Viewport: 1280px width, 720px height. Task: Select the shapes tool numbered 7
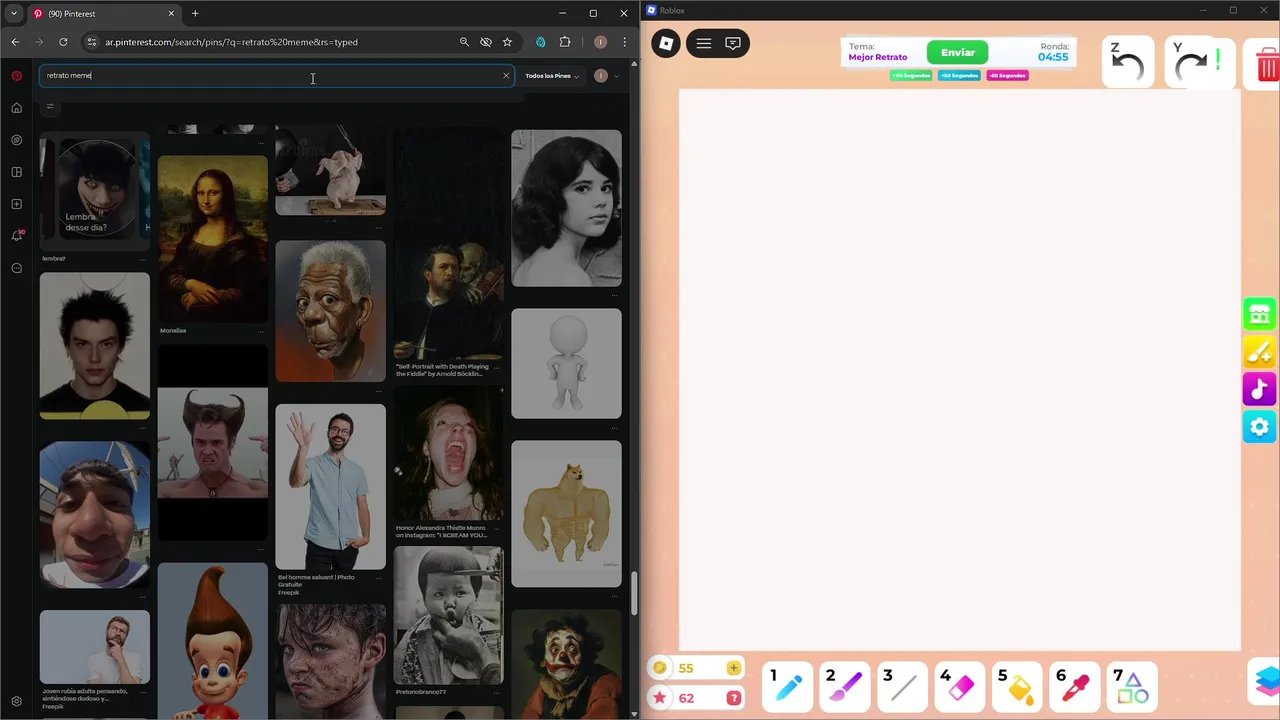click(x=1132, y=686)
